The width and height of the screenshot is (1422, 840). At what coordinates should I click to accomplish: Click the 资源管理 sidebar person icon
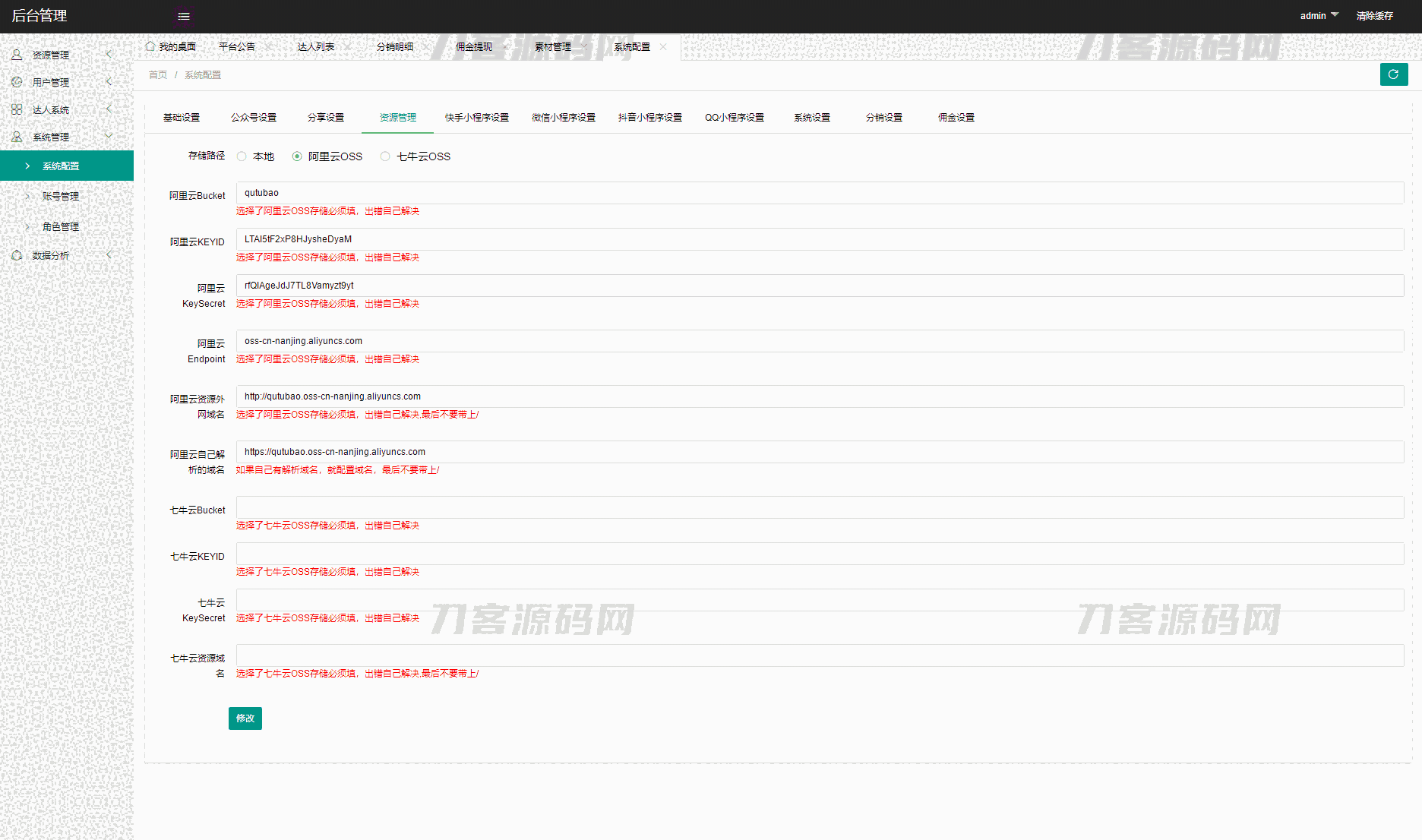(x=17, y=55)
